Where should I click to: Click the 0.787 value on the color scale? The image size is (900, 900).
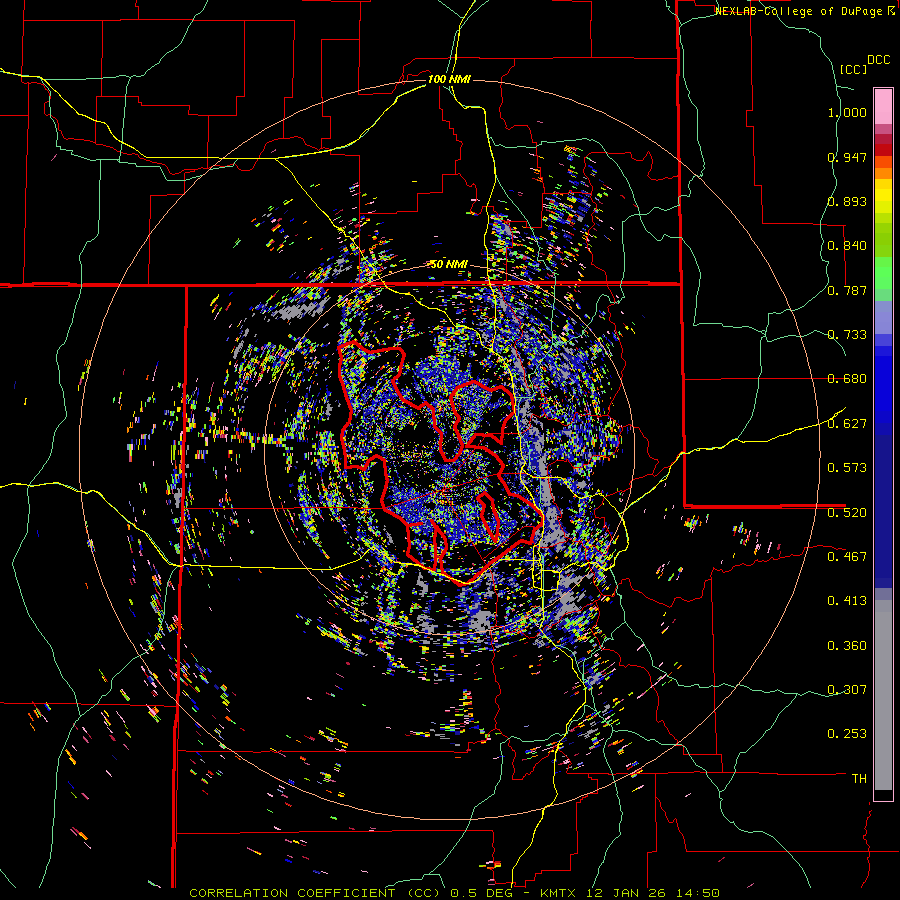tap(847, 290)
